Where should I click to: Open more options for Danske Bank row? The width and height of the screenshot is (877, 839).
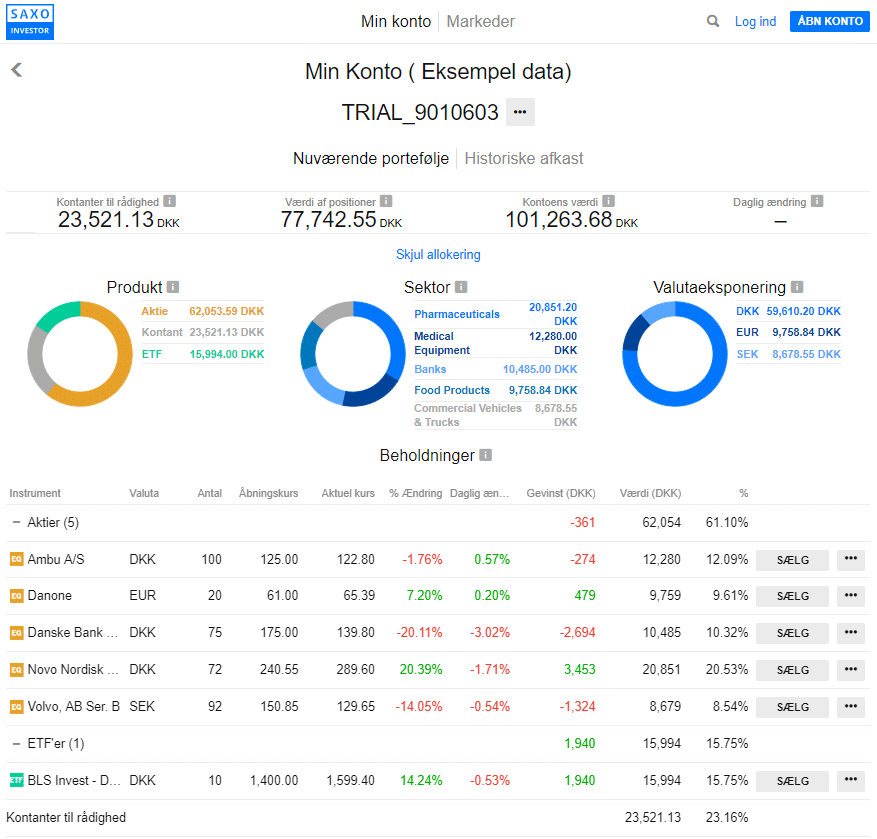coord(851,633)
